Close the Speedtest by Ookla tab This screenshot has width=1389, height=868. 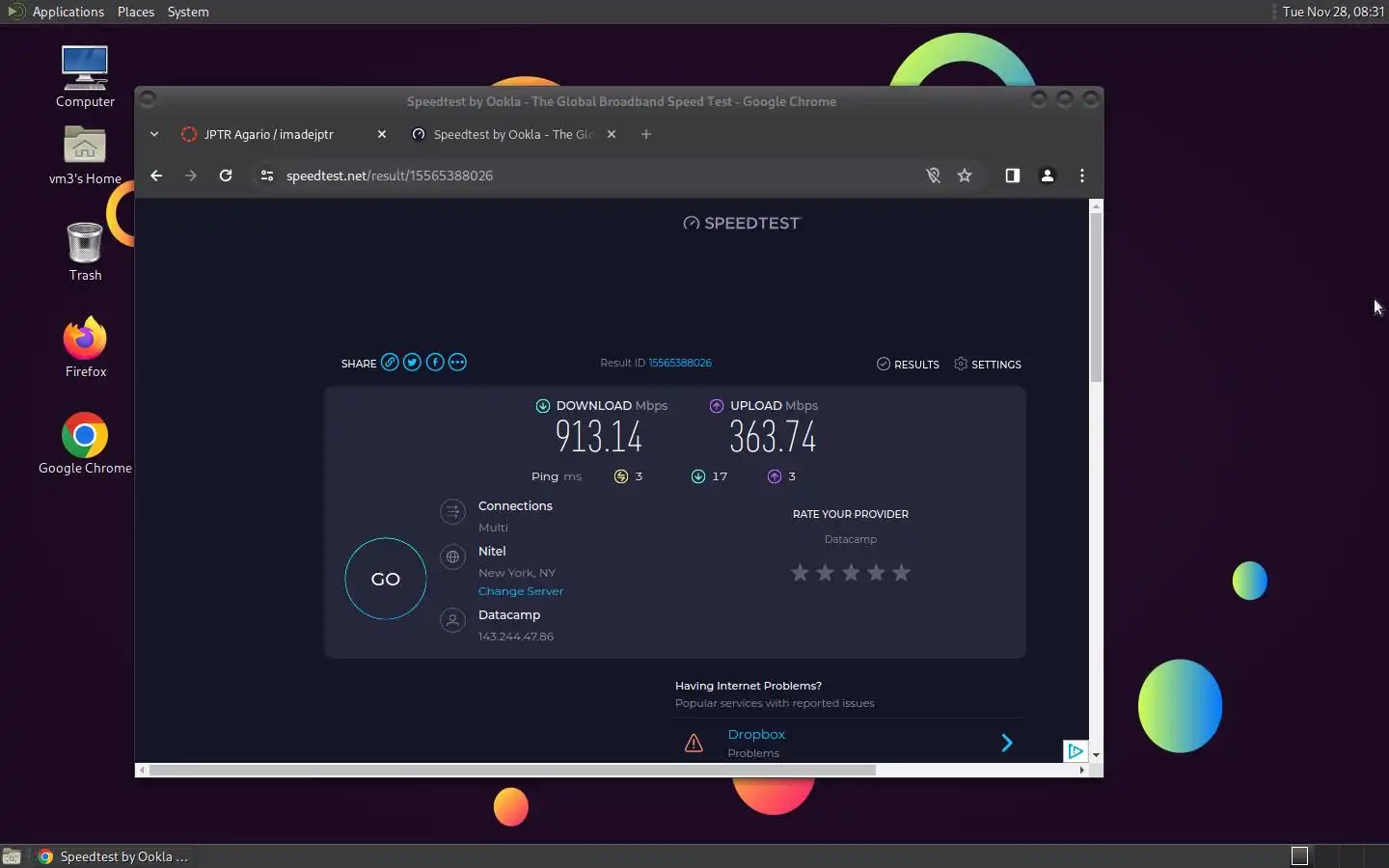click(612, 134)
